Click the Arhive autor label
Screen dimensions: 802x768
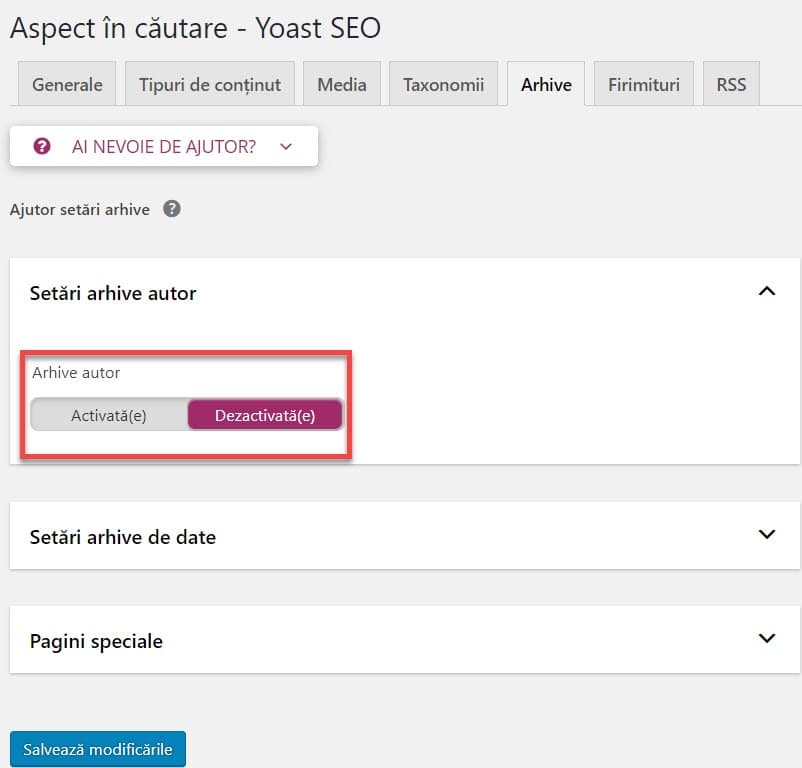tap(76, 373)
